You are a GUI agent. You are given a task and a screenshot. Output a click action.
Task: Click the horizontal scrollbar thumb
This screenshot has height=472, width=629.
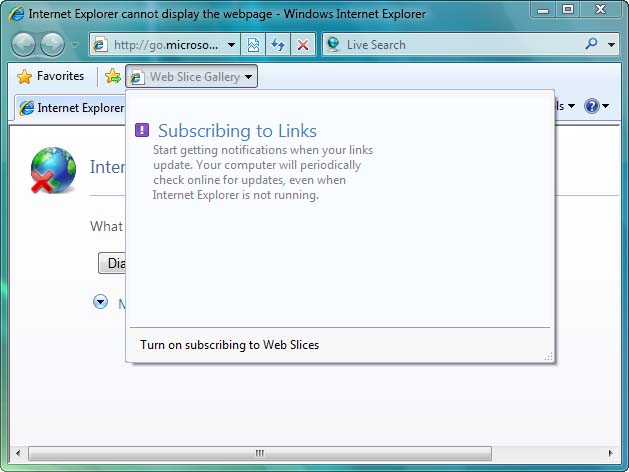[260, 453]
